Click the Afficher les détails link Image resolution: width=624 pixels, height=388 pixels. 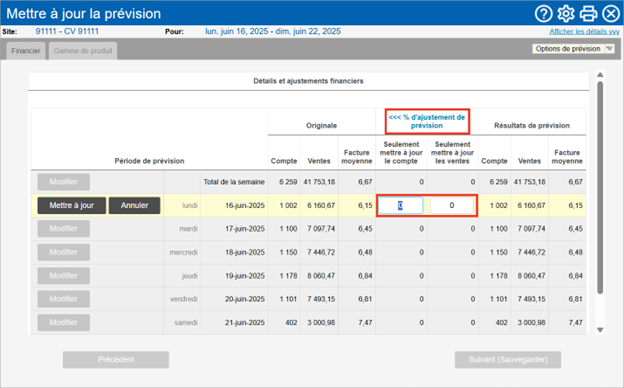[584, 31]
